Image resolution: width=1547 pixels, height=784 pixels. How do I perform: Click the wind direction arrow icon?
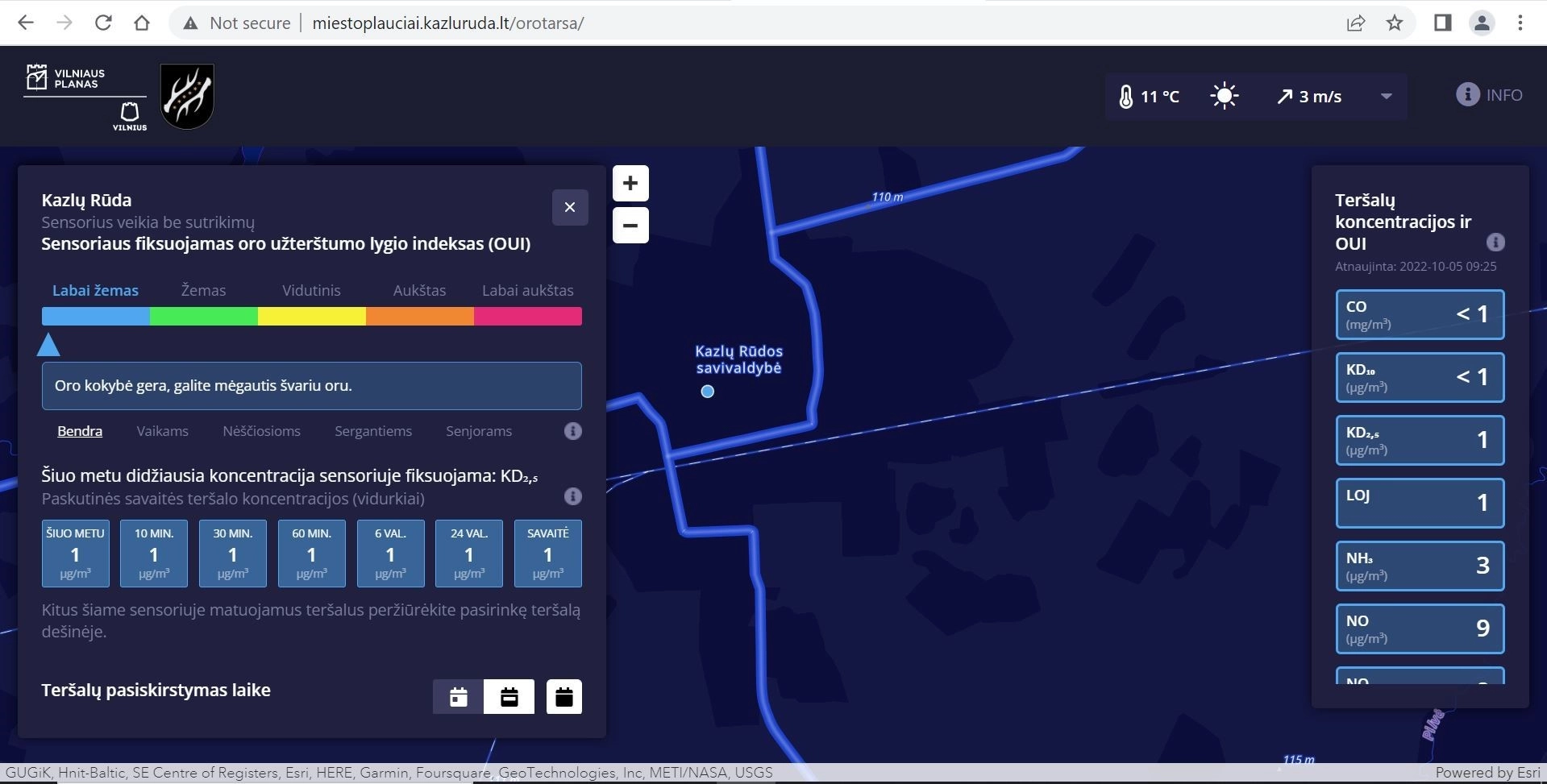pyautogui.click(x=1285, y=97)
